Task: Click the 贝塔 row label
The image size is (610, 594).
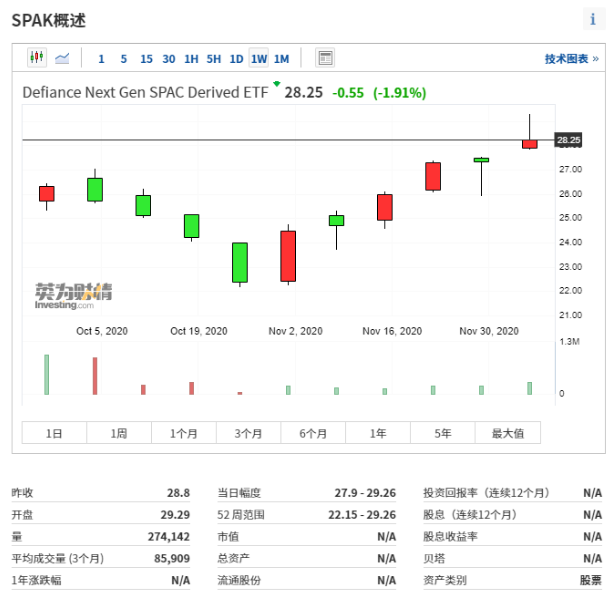Action: [434, 558]
